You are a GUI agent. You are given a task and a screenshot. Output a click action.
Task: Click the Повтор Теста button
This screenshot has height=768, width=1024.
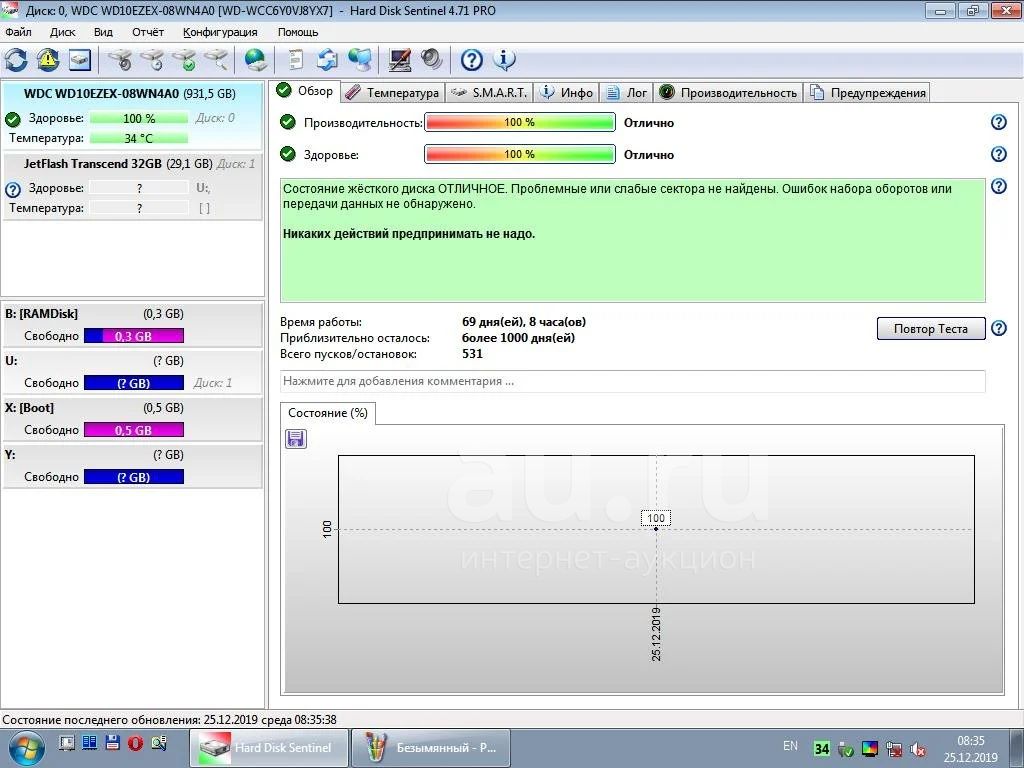click(931, 328)
